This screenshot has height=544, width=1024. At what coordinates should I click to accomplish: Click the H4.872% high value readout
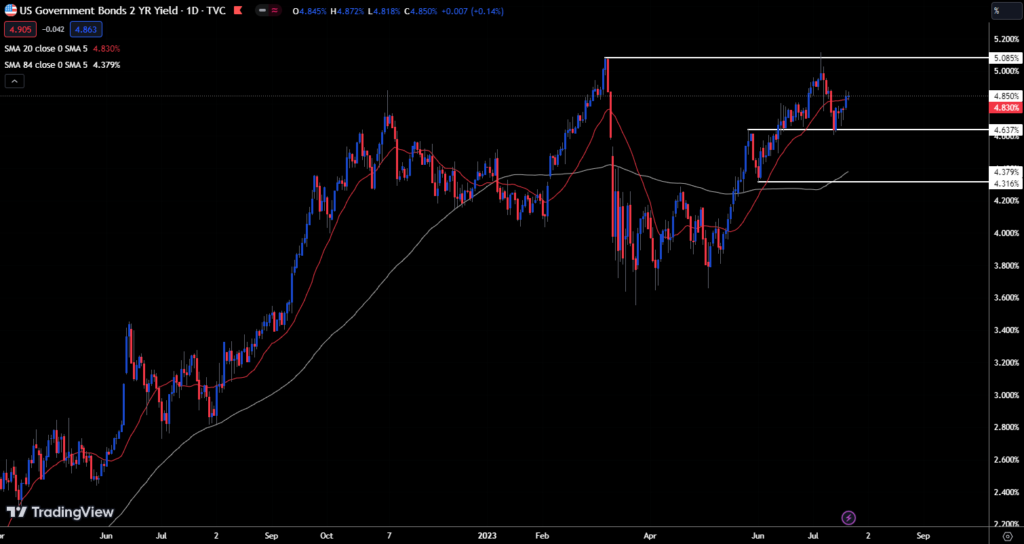[x=348, y=12]
